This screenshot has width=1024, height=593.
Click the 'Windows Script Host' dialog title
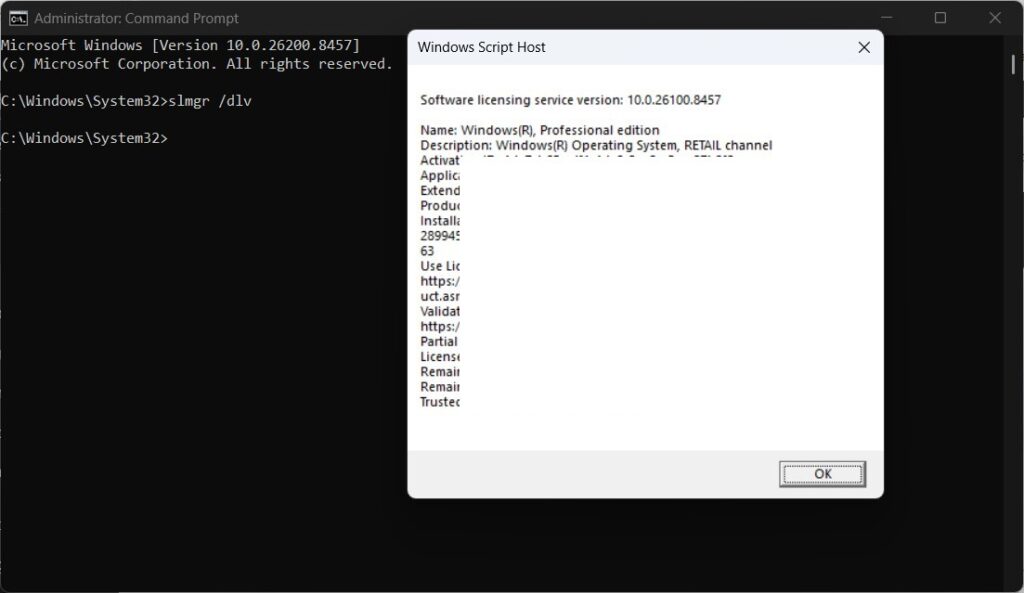tap(481, 47)
